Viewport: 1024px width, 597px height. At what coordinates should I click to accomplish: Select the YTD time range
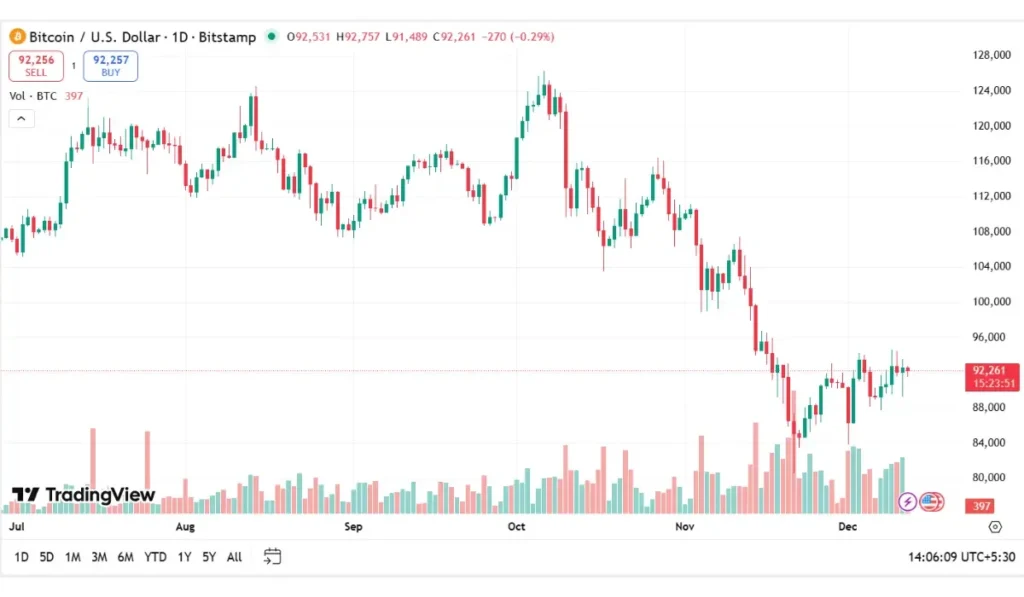(155, 557)
